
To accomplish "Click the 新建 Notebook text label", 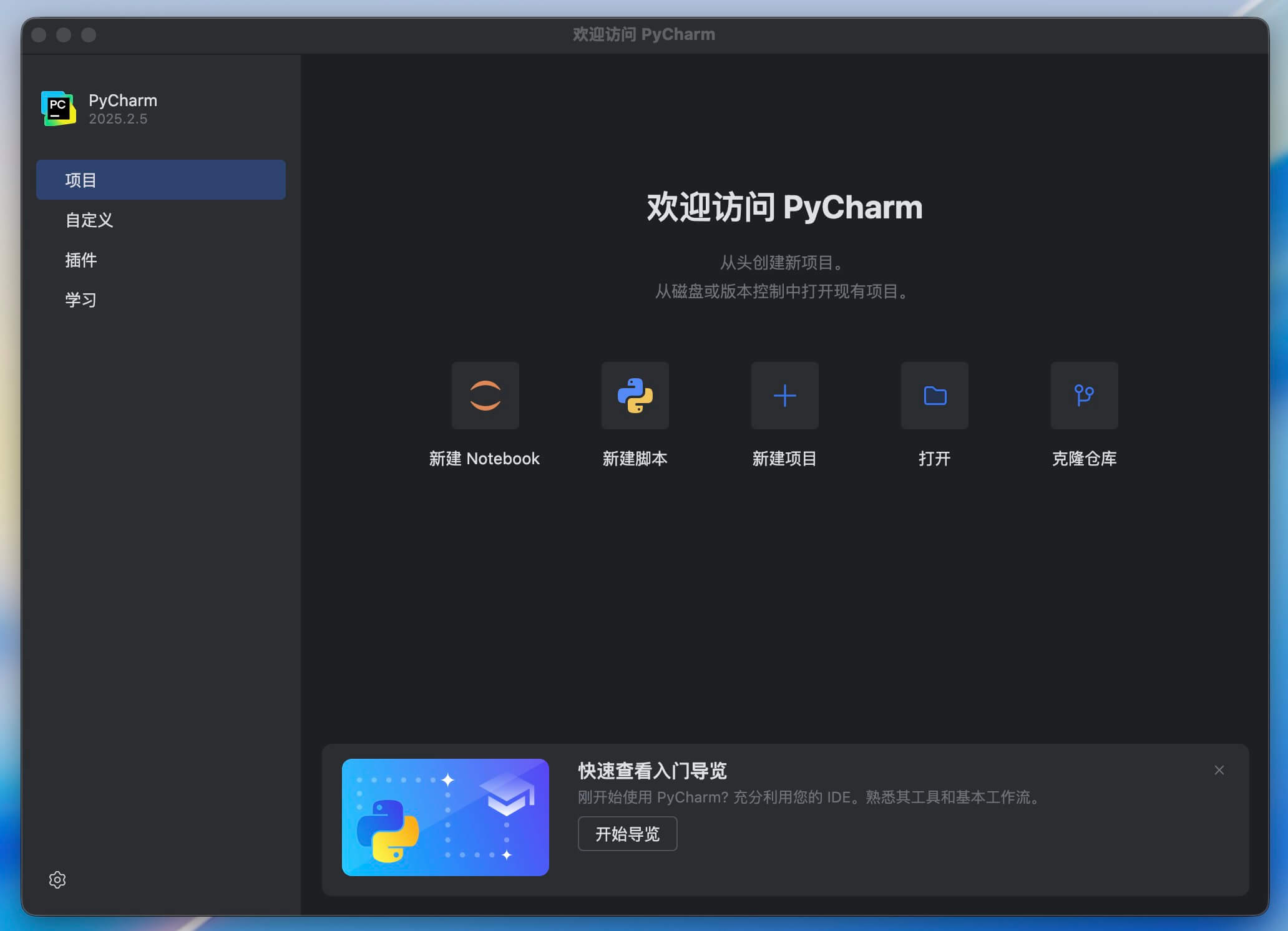I will click(484, 459).
